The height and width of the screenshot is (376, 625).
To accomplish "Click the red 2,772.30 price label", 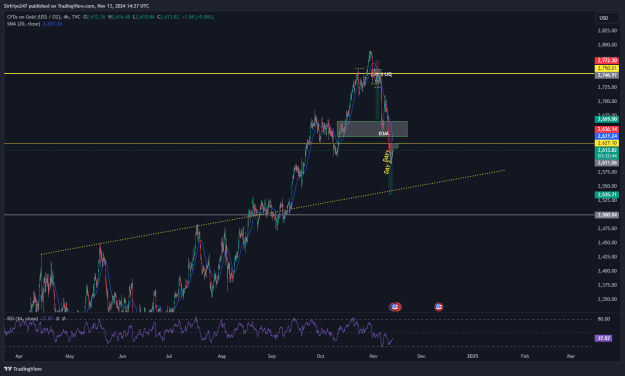I will (x=607, y=60).
